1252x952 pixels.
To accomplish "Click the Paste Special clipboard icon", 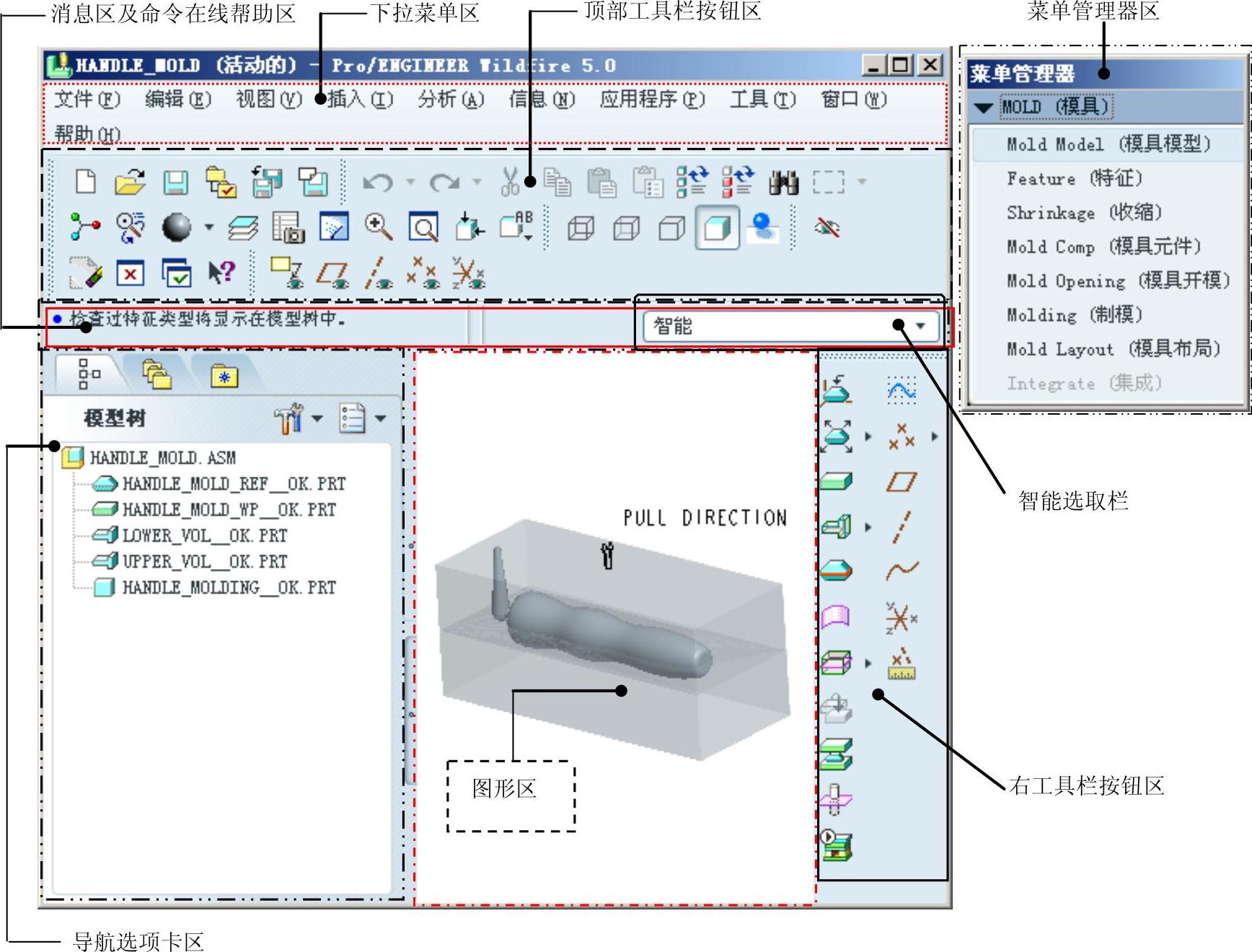I will click(x=648, y=182).
